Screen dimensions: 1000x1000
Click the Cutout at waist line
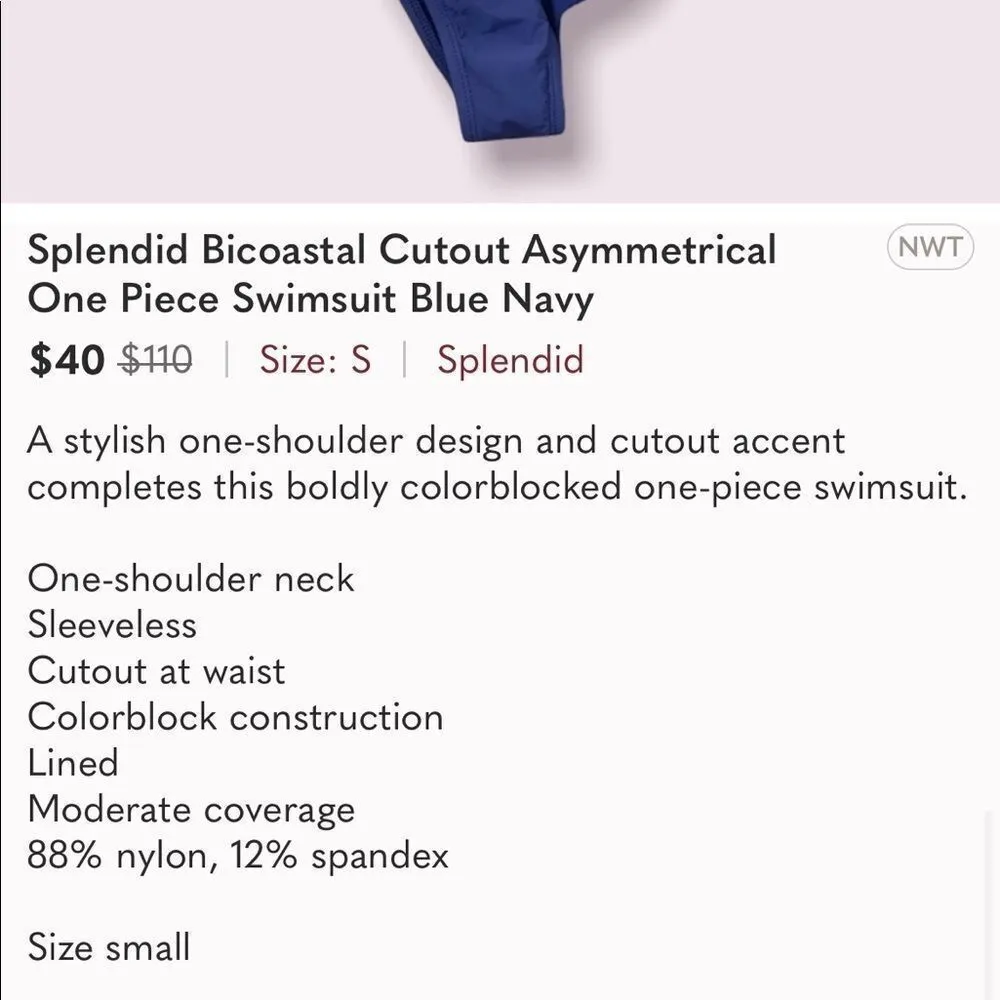tap(156, 671)
